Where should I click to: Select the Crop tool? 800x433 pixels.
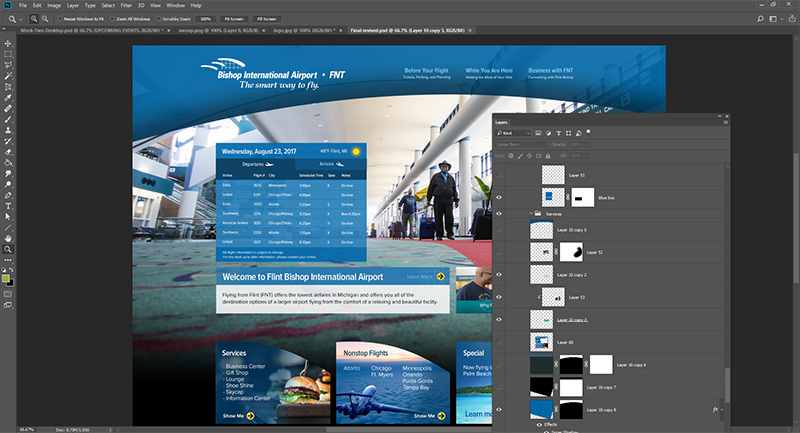(x=8, y=87)
